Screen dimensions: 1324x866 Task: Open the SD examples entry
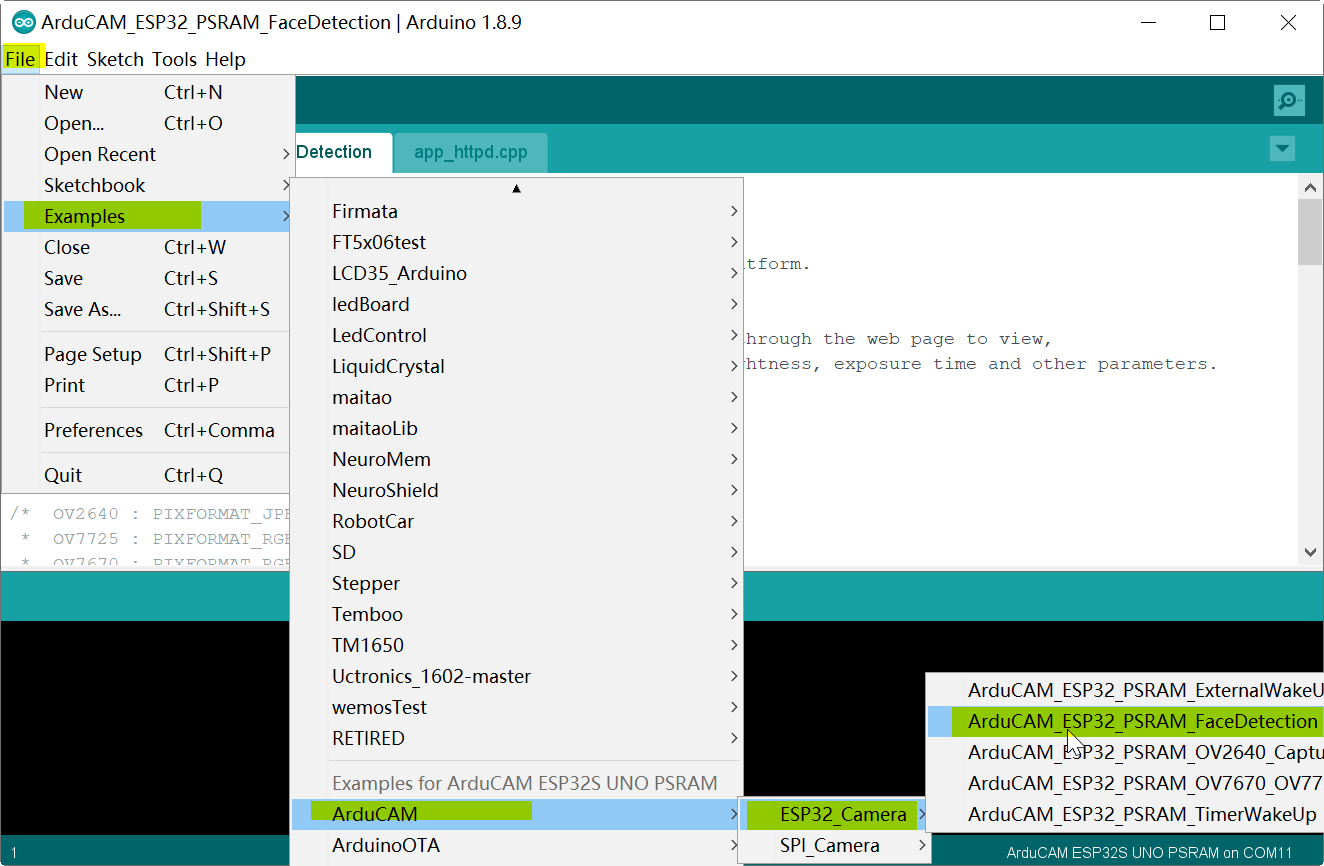coord(517,552)
